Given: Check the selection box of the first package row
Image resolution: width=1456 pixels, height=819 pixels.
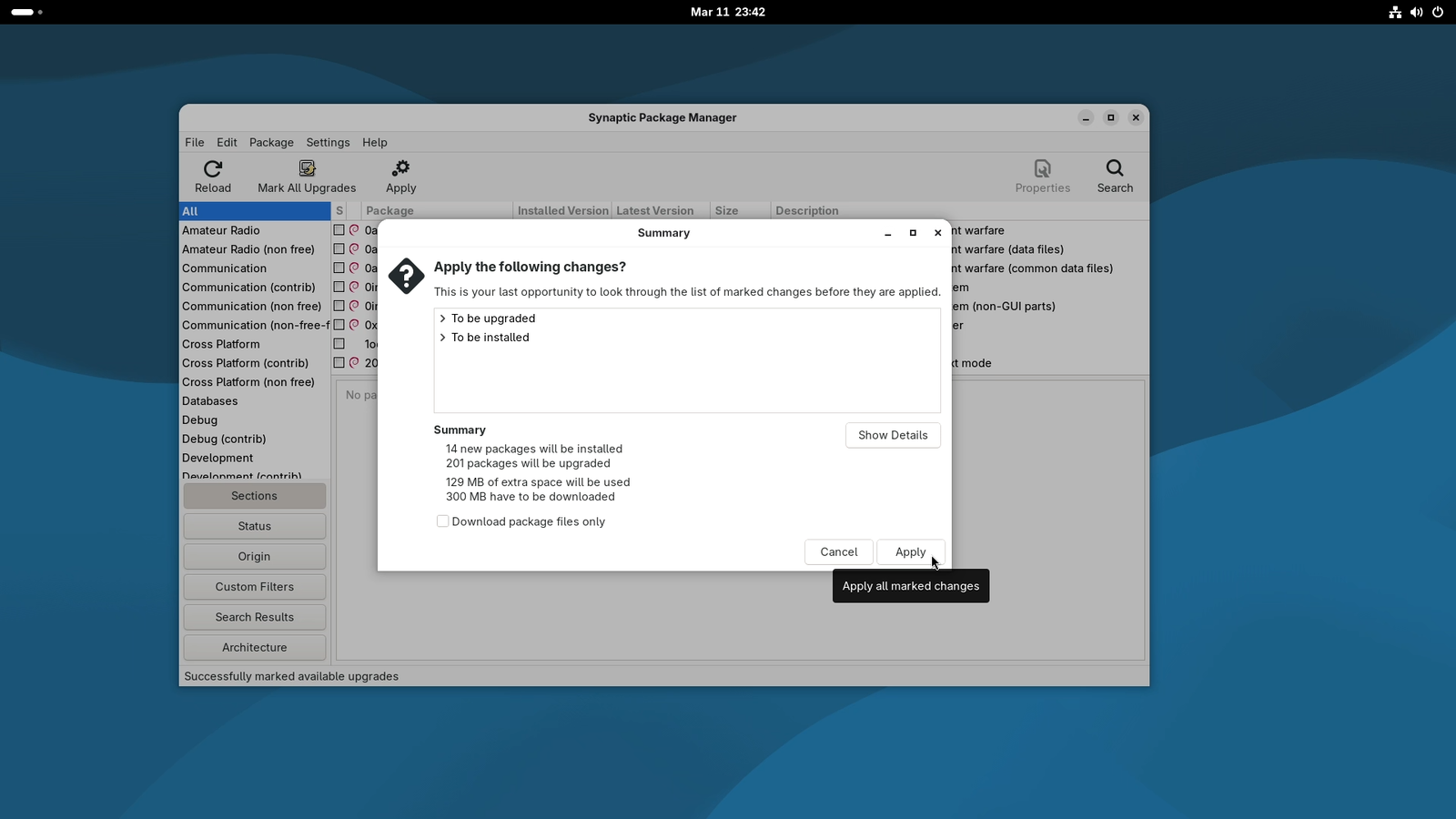Looking at the screenshot, I should click(338, 229).
